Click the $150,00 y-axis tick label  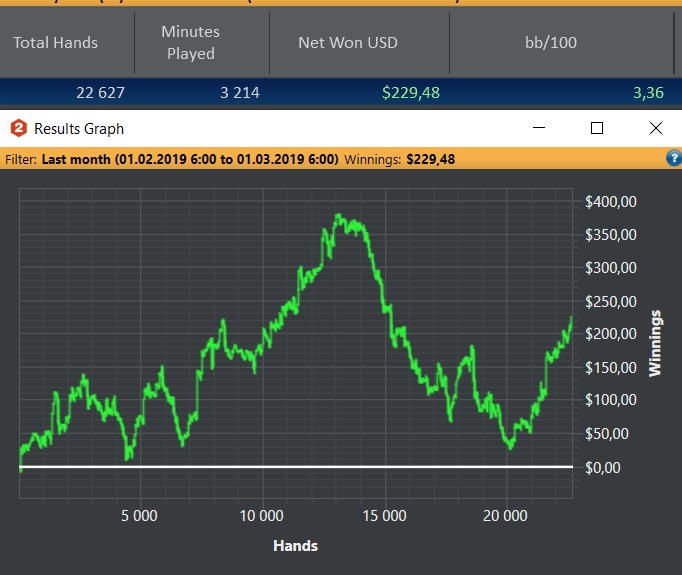(610, 368)
